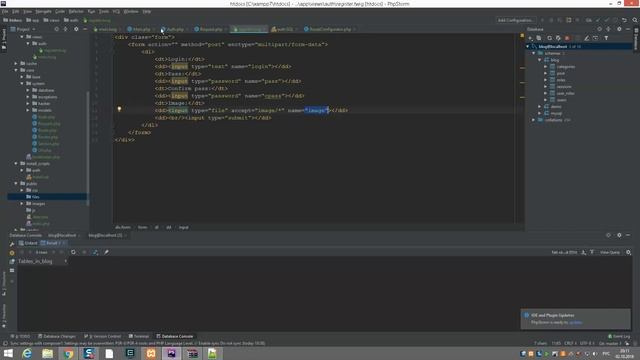The height and width of the screenshot is (360, 640).
Task: Open the Refactor menu
Action: click(76, 11)
